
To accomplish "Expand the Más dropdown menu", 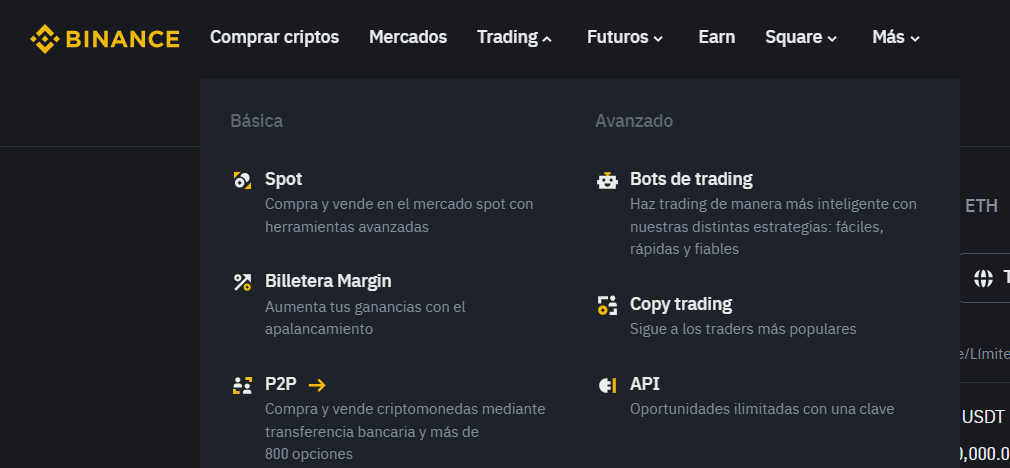I will 895,38.
